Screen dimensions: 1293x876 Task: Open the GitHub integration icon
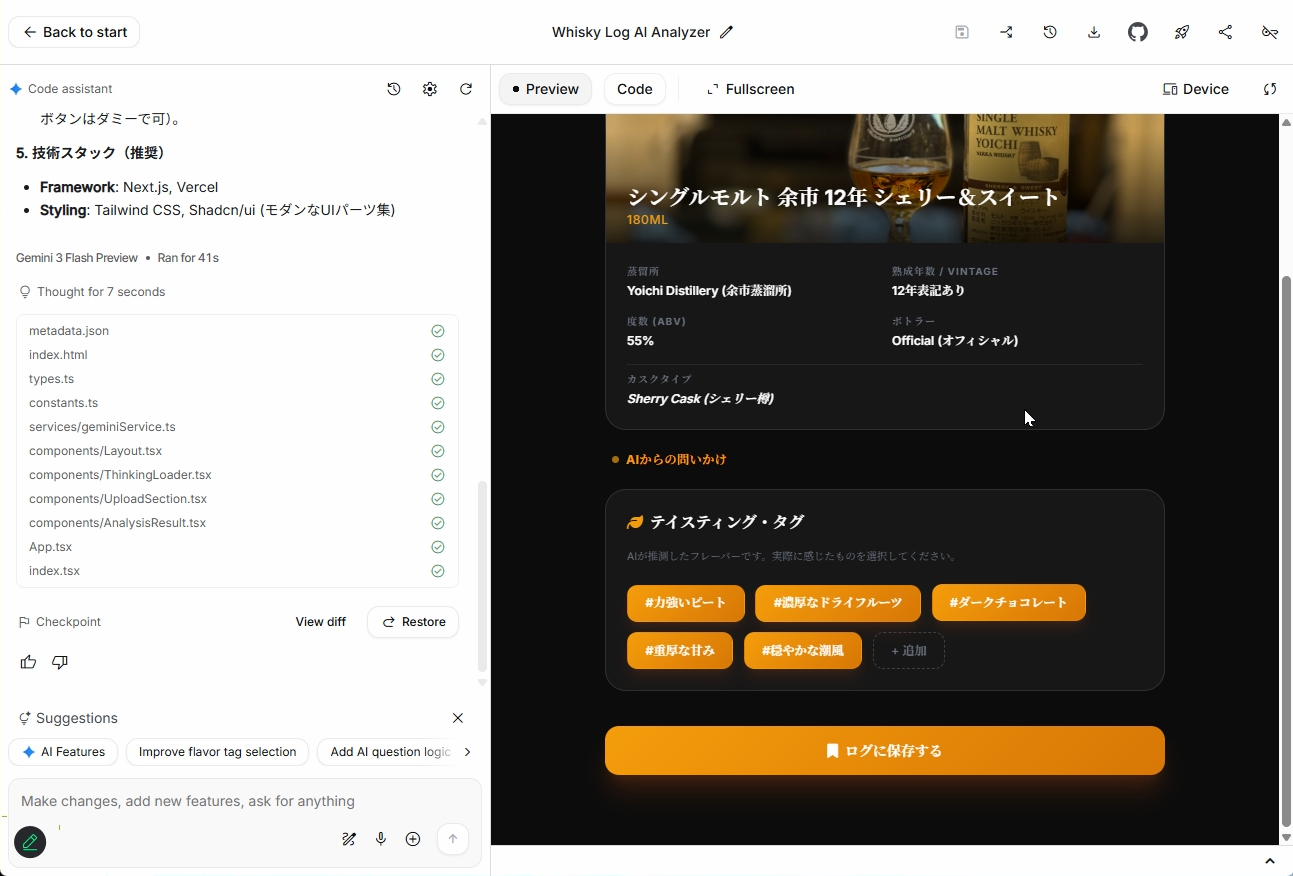coord(1138,31)
